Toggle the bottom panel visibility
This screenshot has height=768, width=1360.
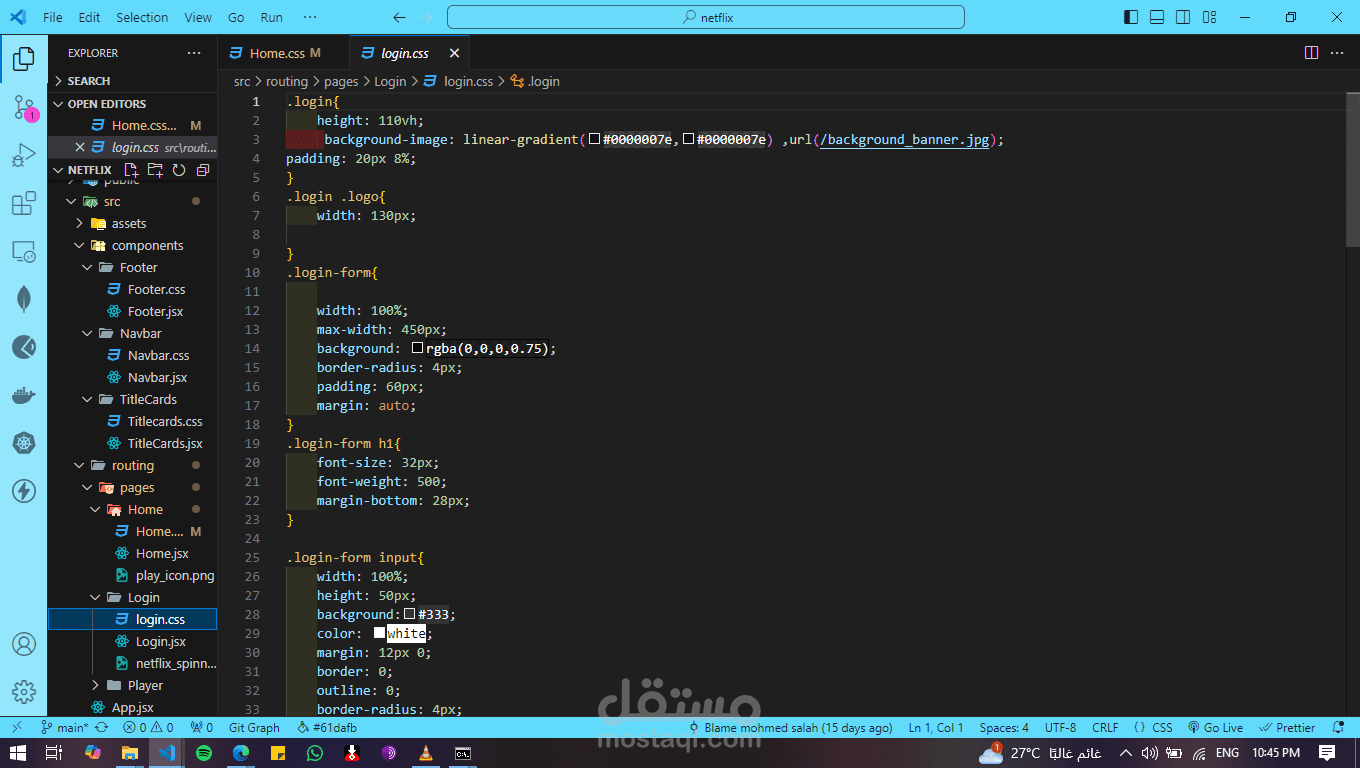coord(1157,17)
